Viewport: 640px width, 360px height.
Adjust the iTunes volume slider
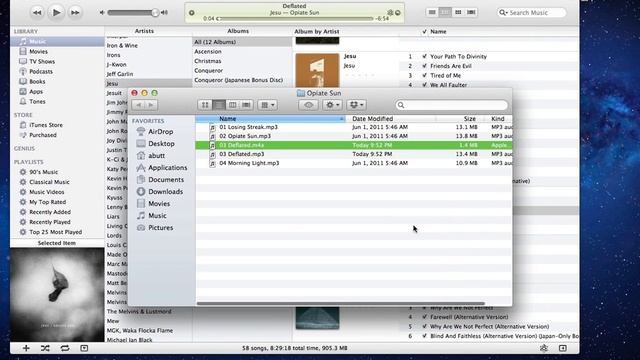131,13
